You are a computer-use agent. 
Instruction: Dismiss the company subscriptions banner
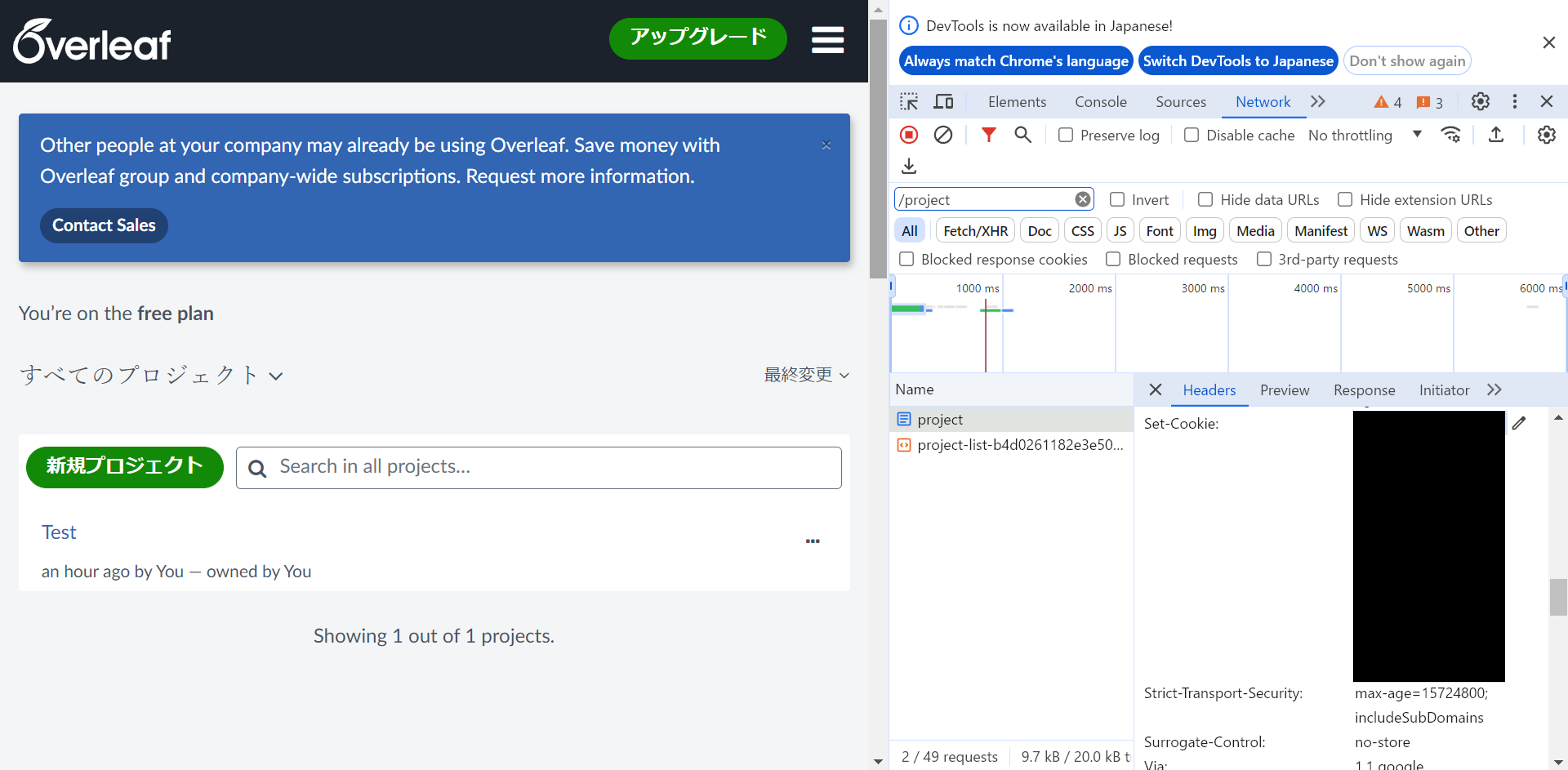[x=826, y=145]
